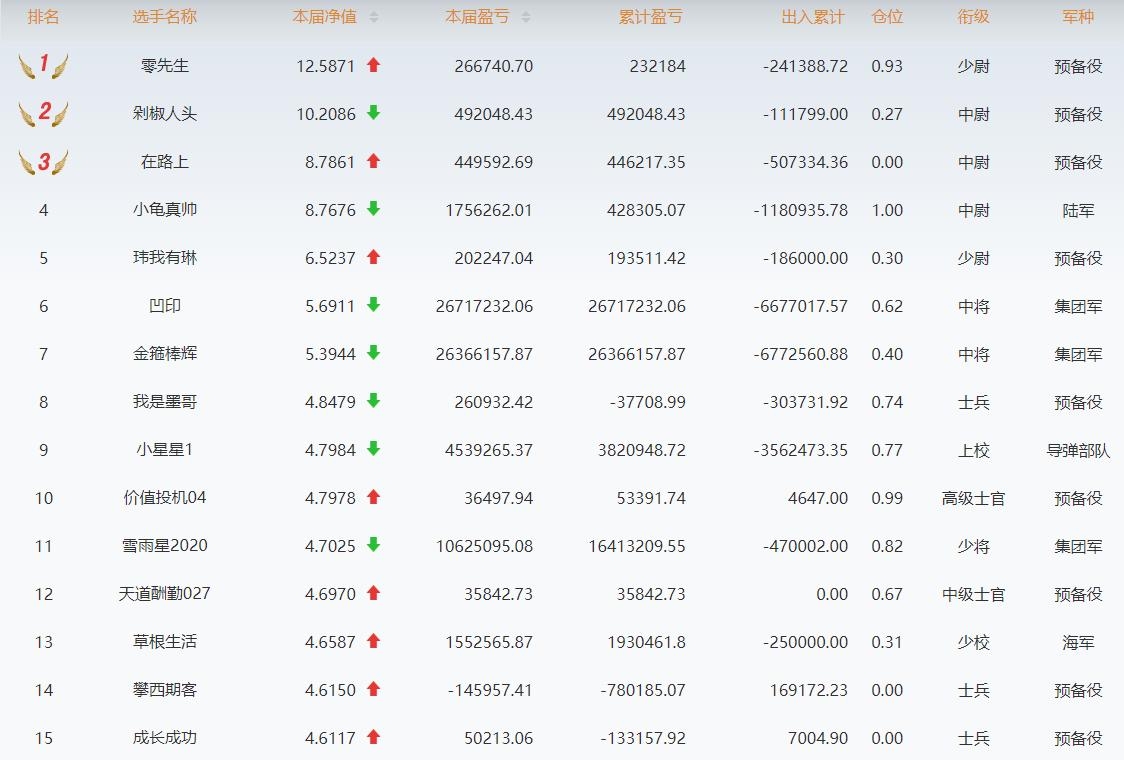This screenshot has height=760, width=1124.
Task: Click the 选手名称 column header
Action: tap(165, 17)
